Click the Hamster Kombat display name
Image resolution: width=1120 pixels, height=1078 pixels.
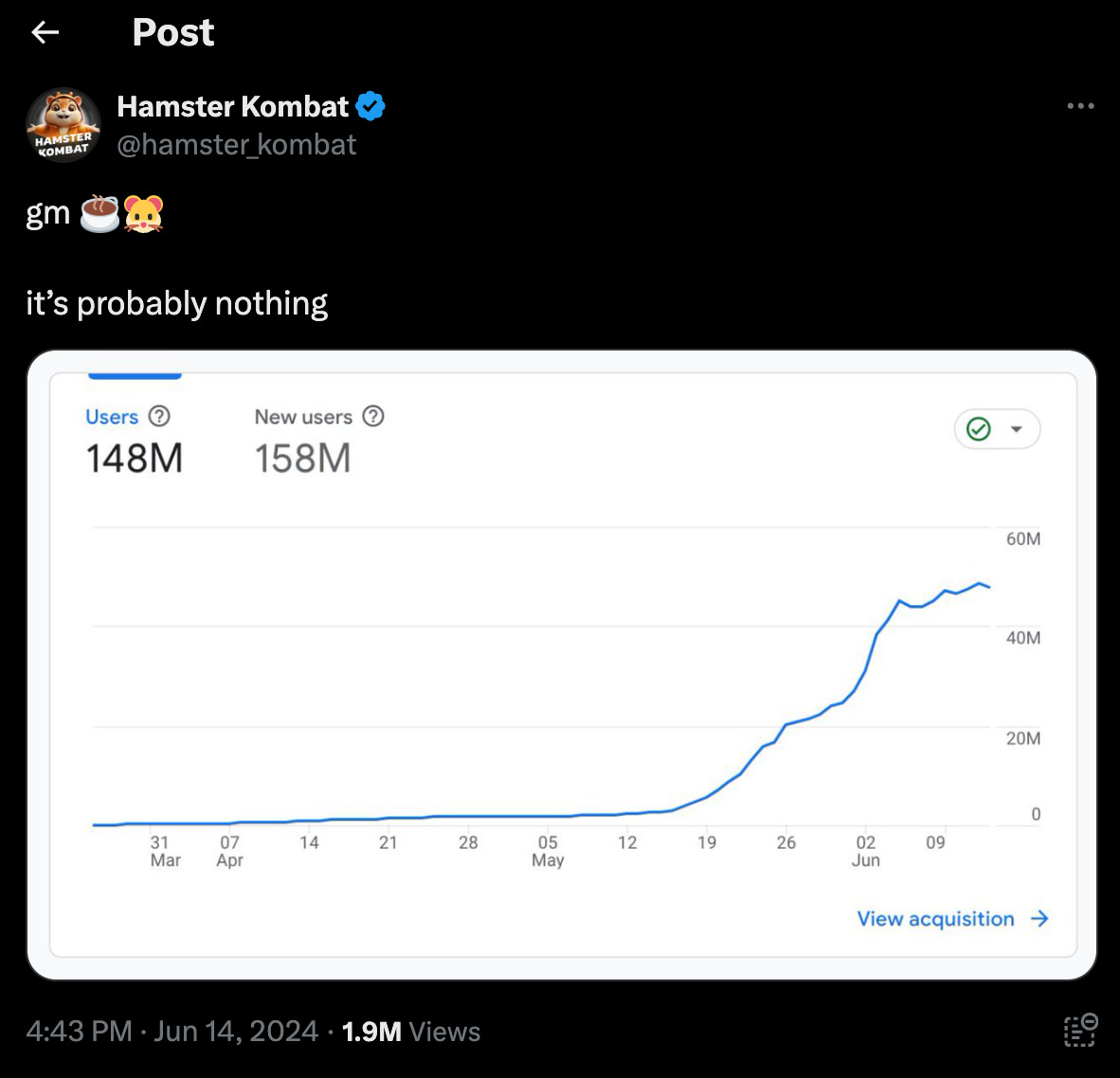(233, 106)
